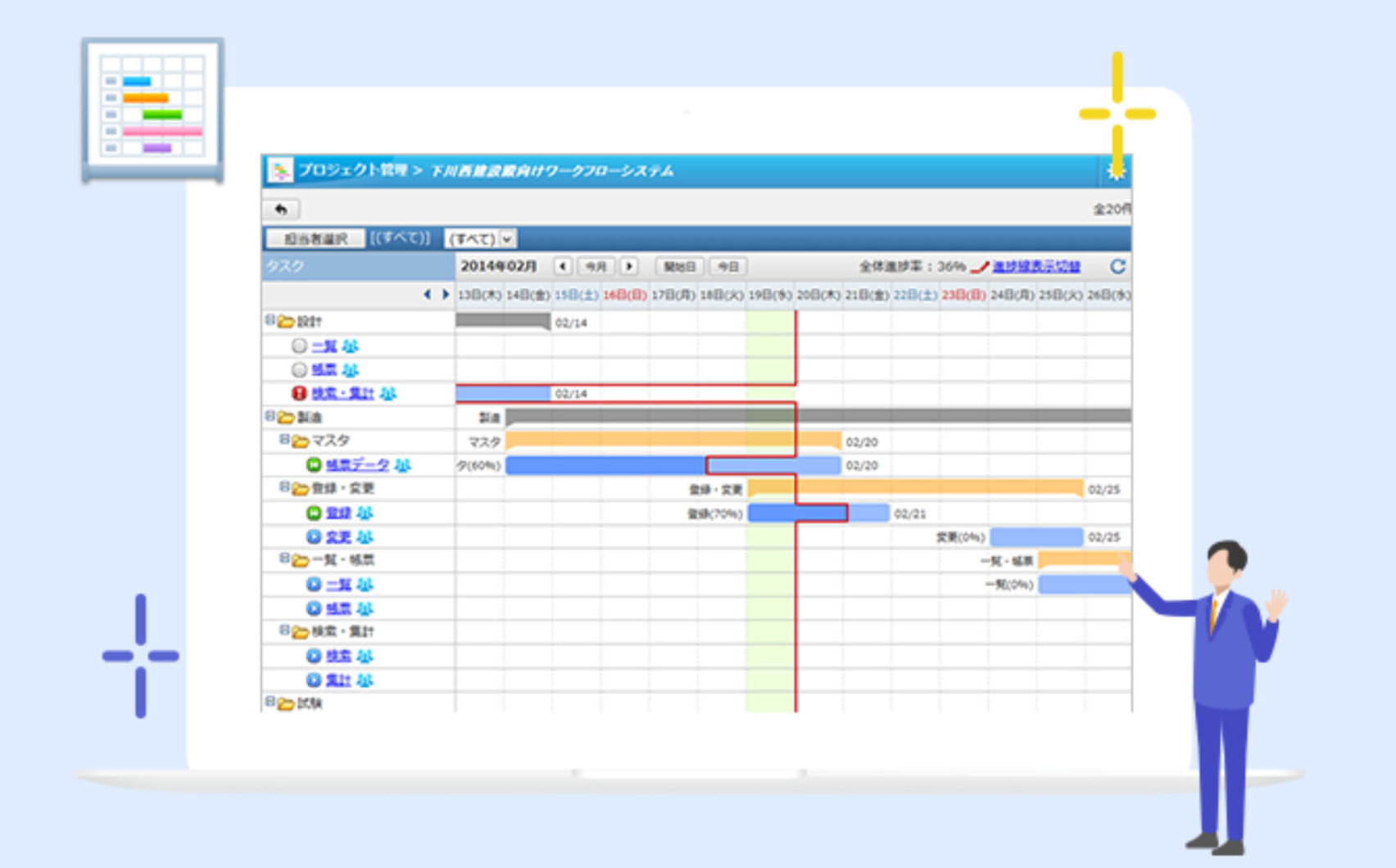Open the (すべて) filter dropdown
This screenshot has width=1396, height=868.
pyautogui.click(x=480, y=239)
